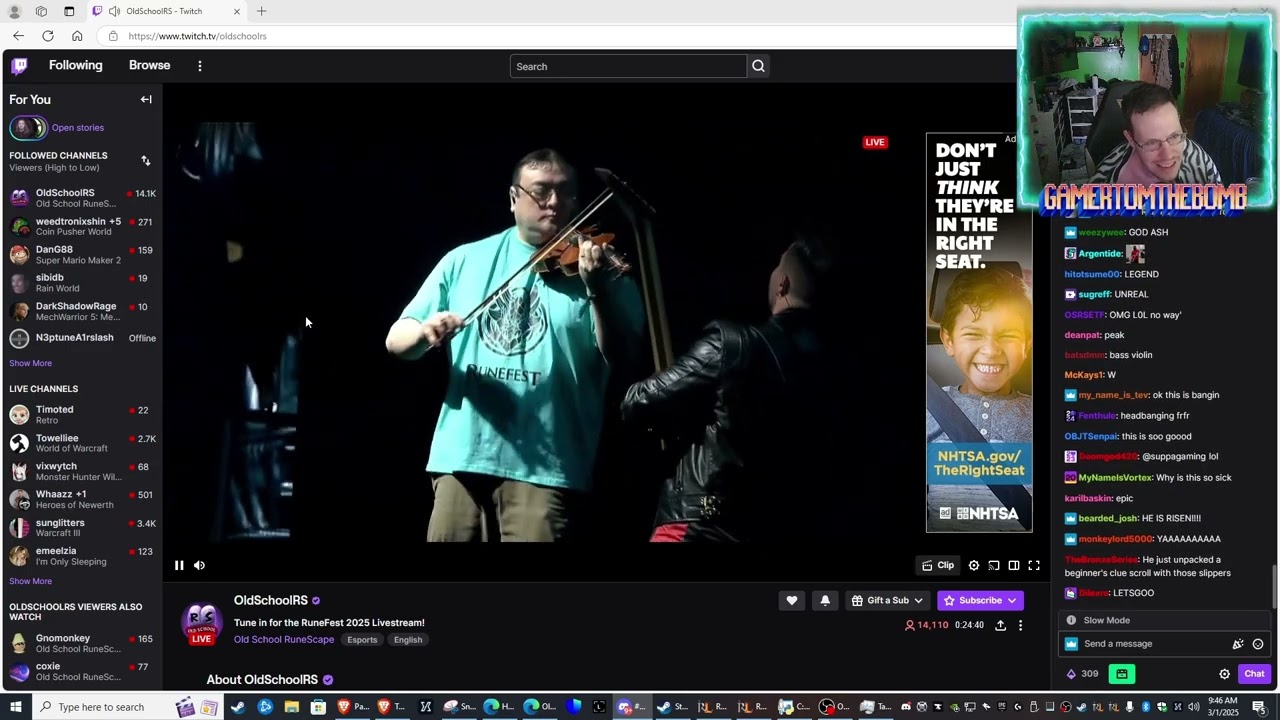Open Gnomonkey recommended channel

click(x=81, y=643)
